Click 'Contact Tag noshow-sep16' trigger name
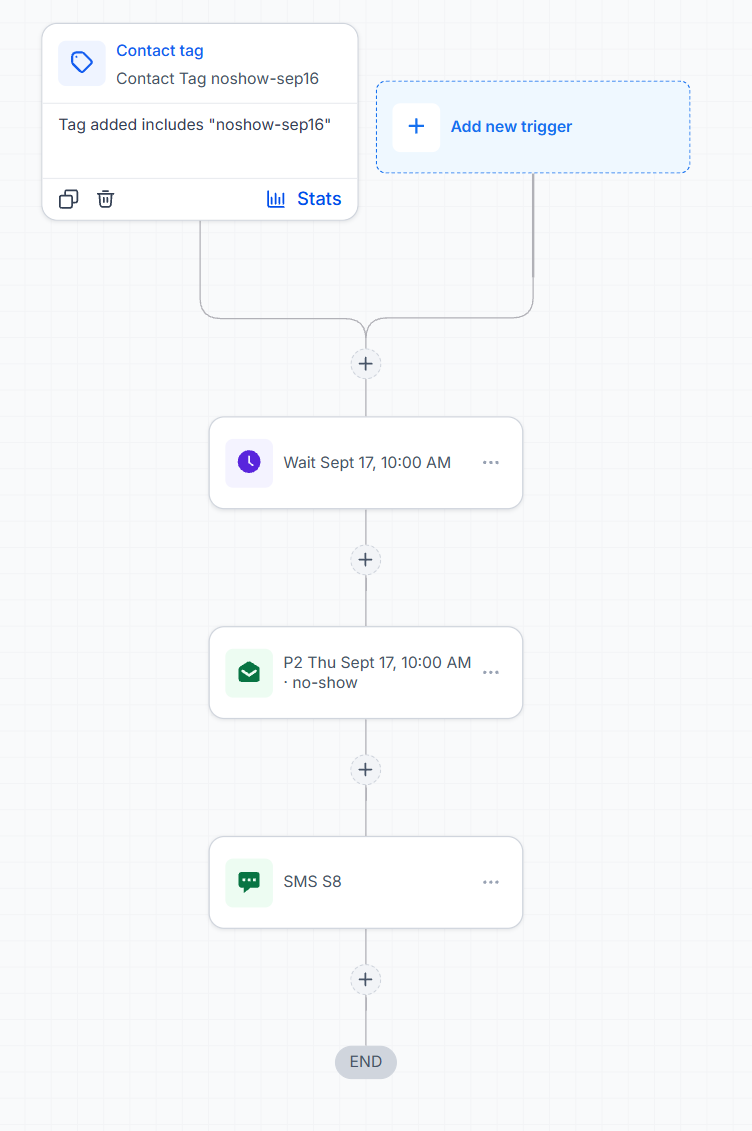The width and height of the screenshot is (752, 1131). pos(217,79)
